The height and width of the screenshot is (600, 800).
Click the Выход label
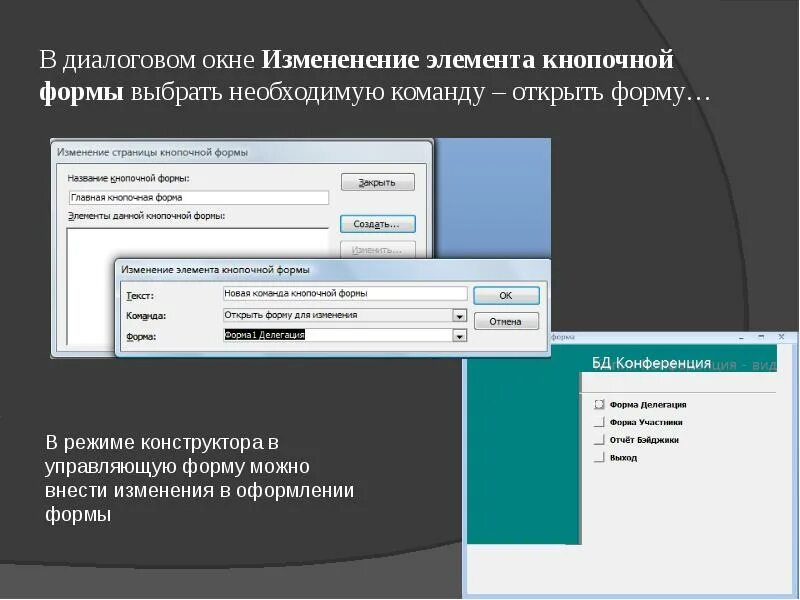[623, 458]
